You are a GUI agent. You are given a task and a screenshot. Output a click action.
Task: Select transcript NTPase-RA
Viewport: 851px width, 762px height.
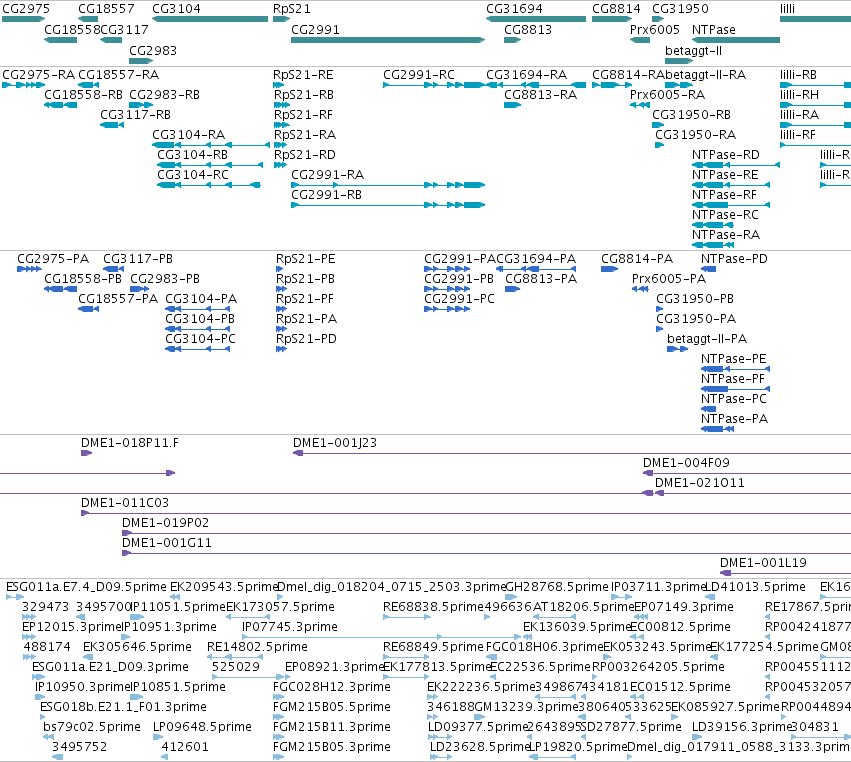click(x=713, y=245)
